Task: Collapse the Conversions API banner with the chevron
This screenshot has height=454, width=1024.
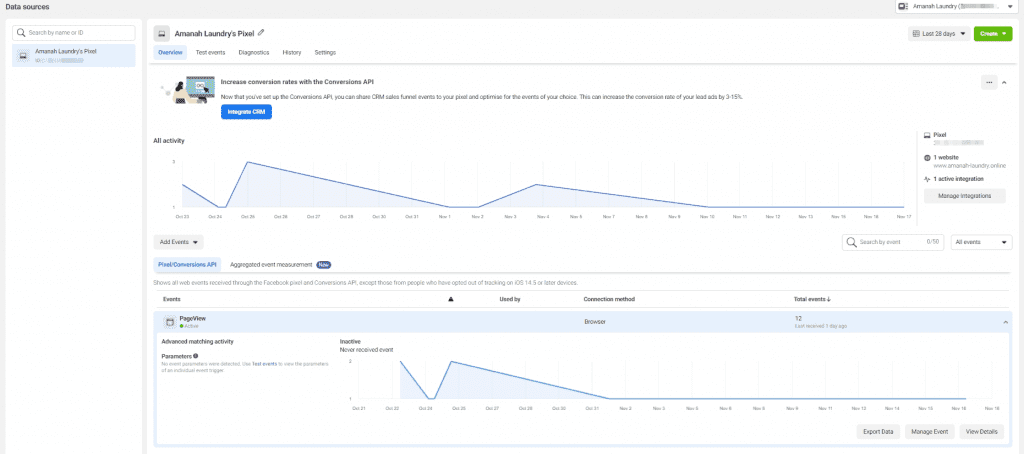Action: 1004,82
